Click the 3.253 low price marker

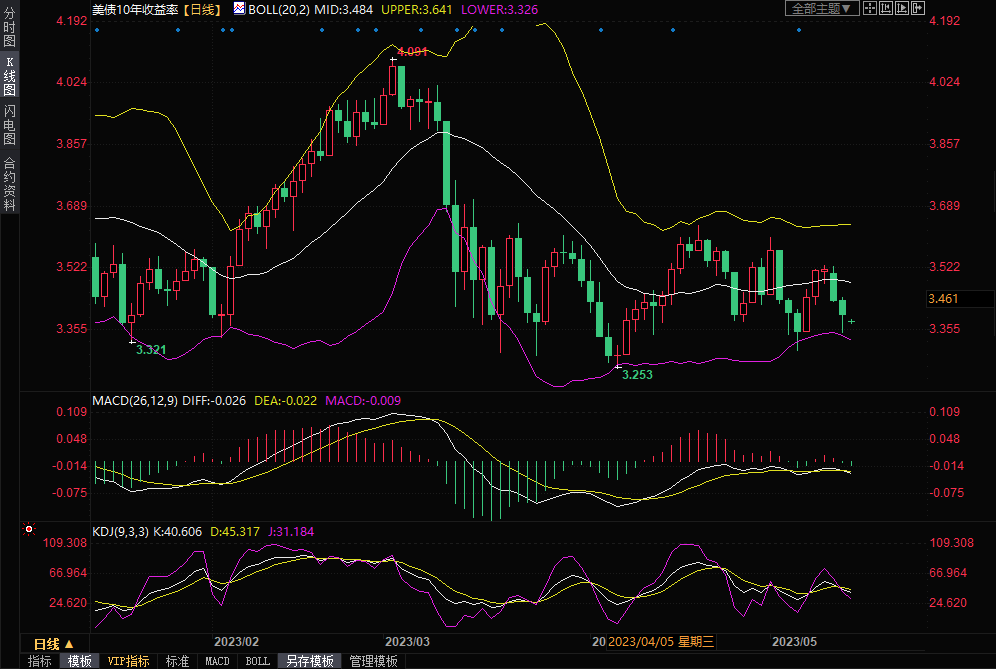point(637,374)
